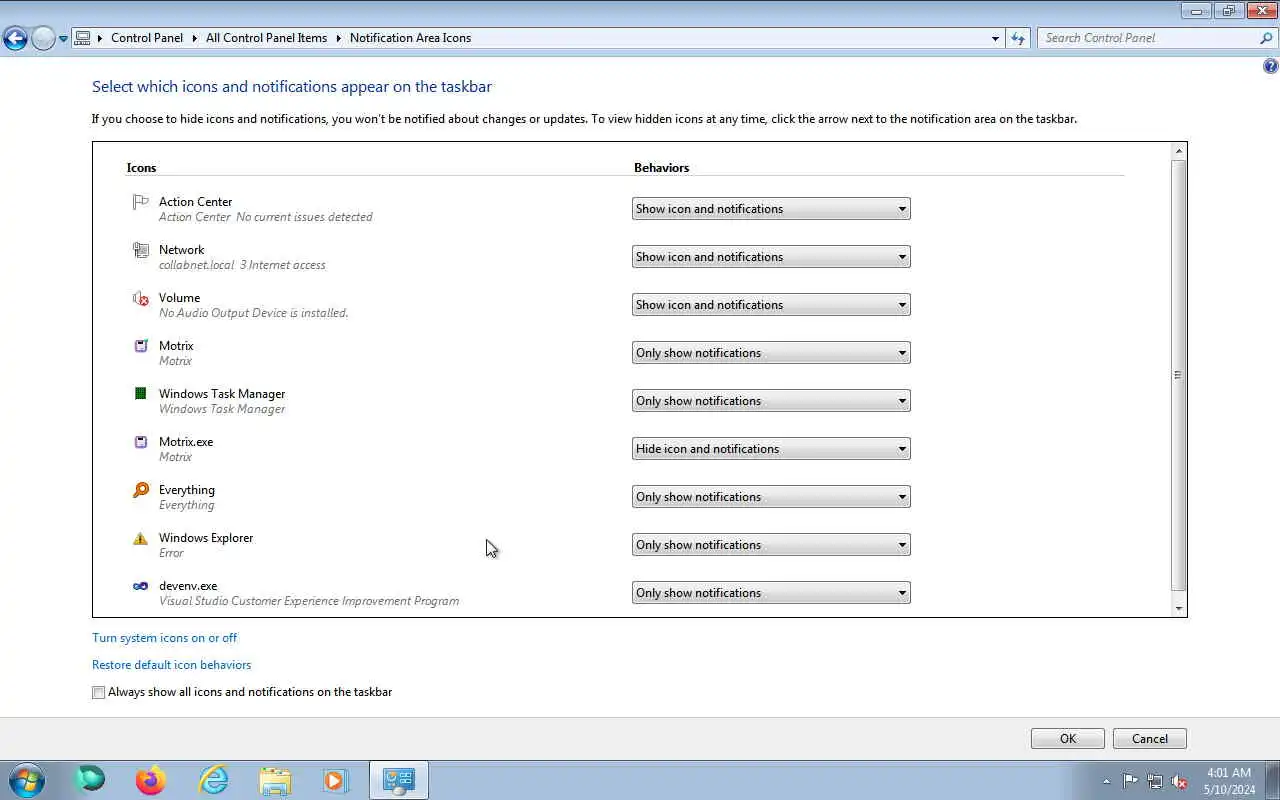Click the muted Volume icon in list
Screen dimensions: 1280x800
[141, 298]
